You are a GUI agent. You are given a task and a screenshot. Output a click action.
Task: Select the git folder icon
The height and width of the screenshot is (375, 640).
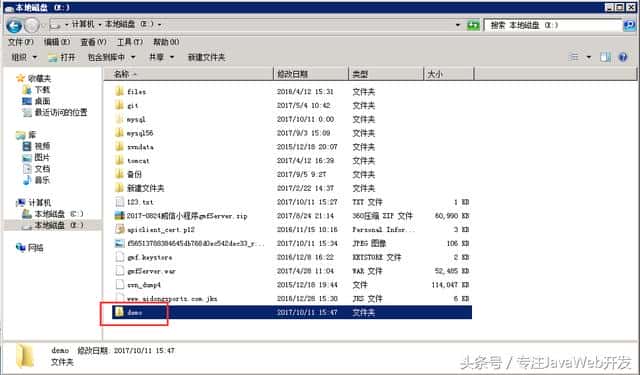(x=119, y=105)
